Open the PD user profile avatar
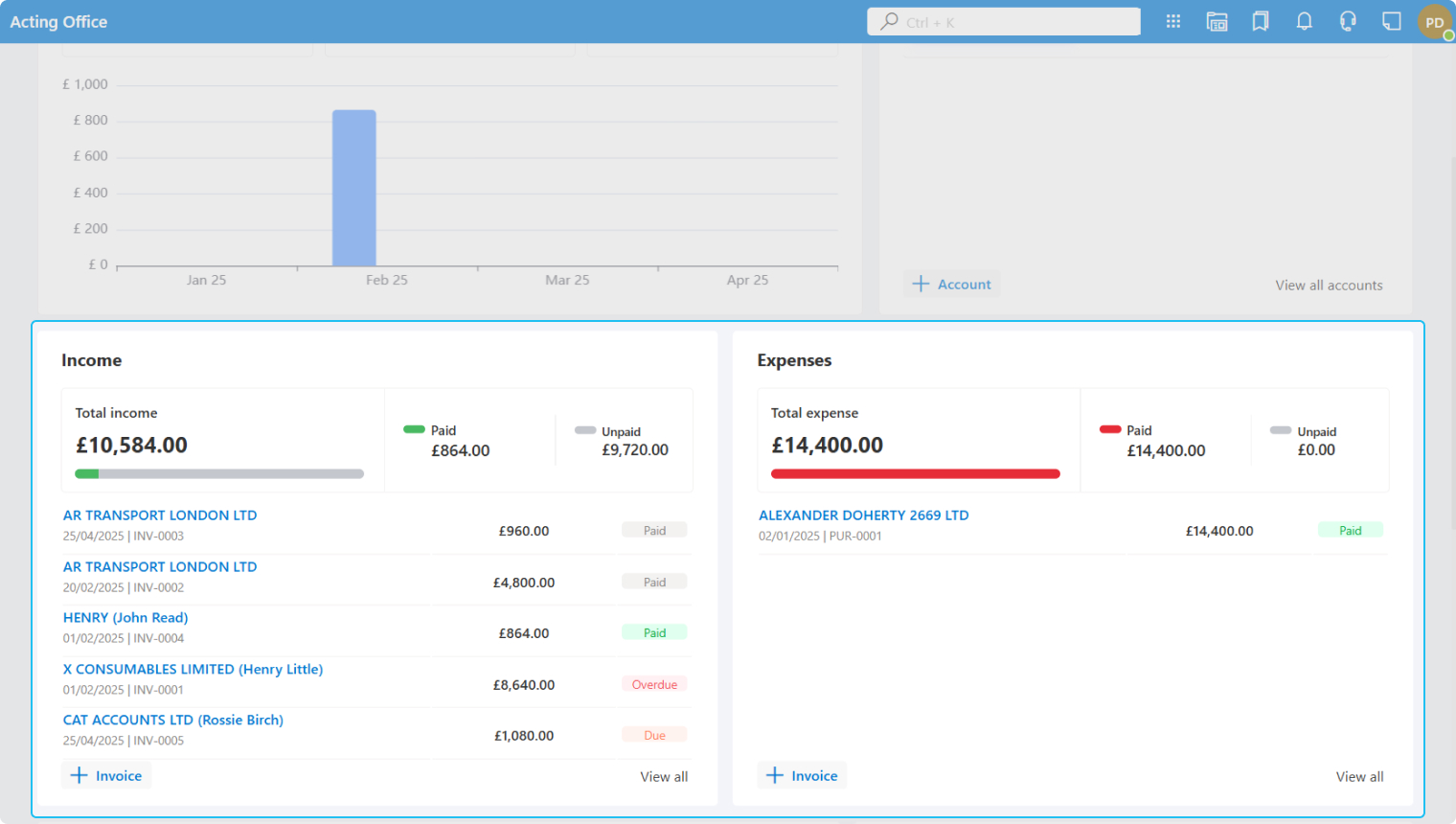The height and width of the screenshot is (824, 1456). [1434, 22]
